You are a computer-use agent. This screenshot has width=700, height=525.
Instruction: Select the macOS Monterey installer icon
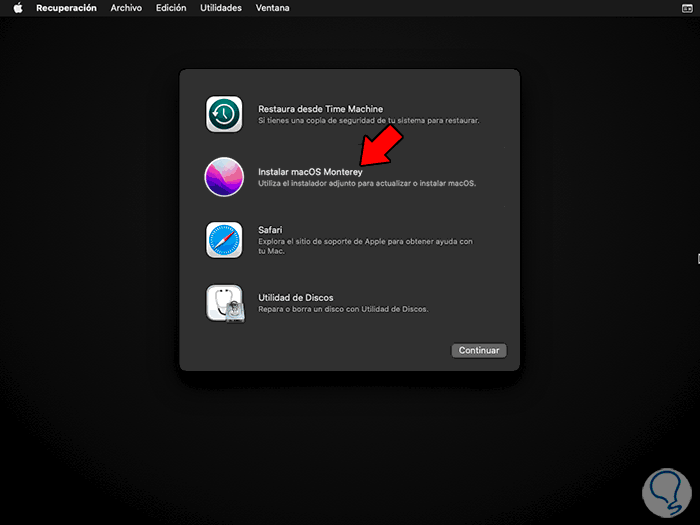click(x=224, y=177)
